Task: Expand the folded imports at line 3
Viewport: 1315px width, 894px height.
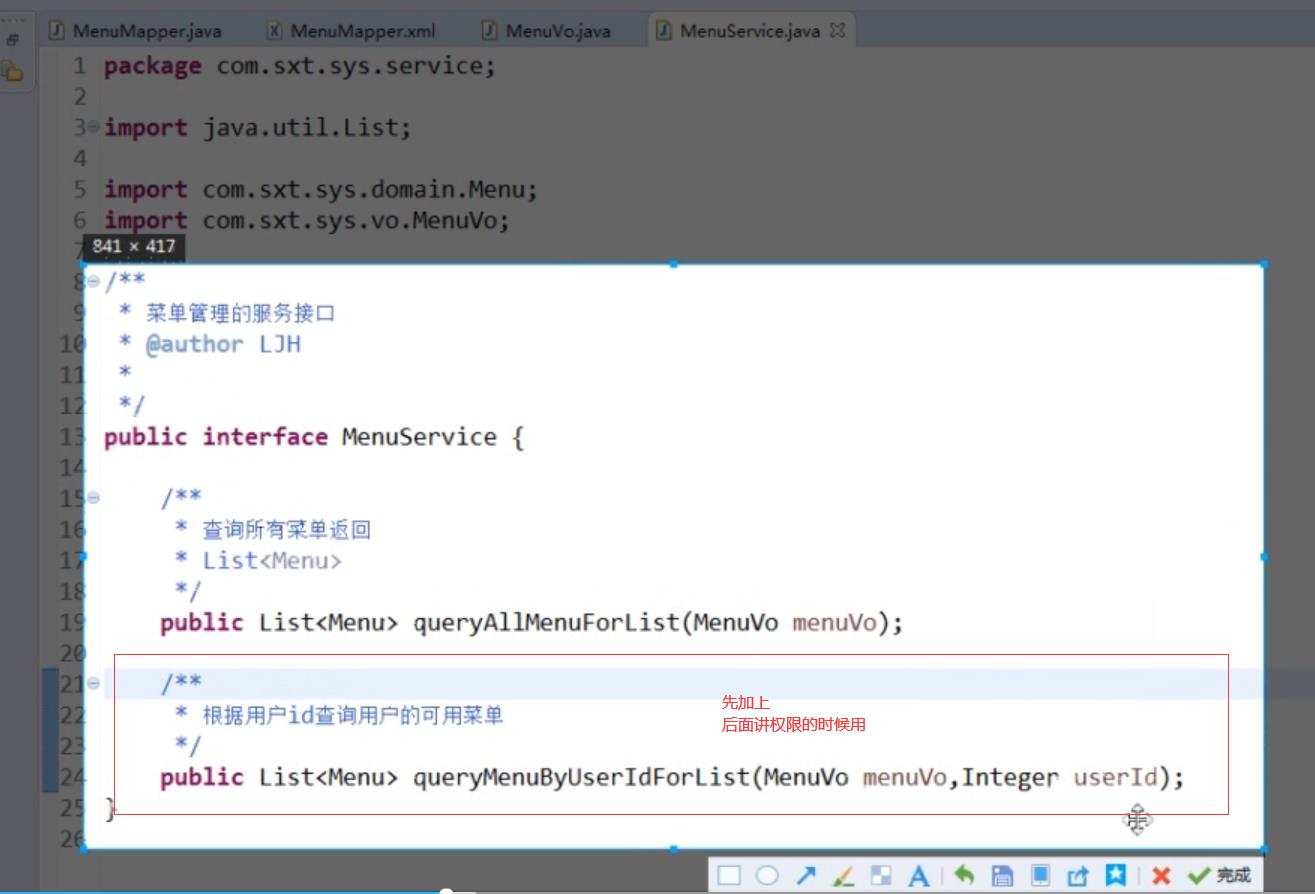Action: point(93,127)
